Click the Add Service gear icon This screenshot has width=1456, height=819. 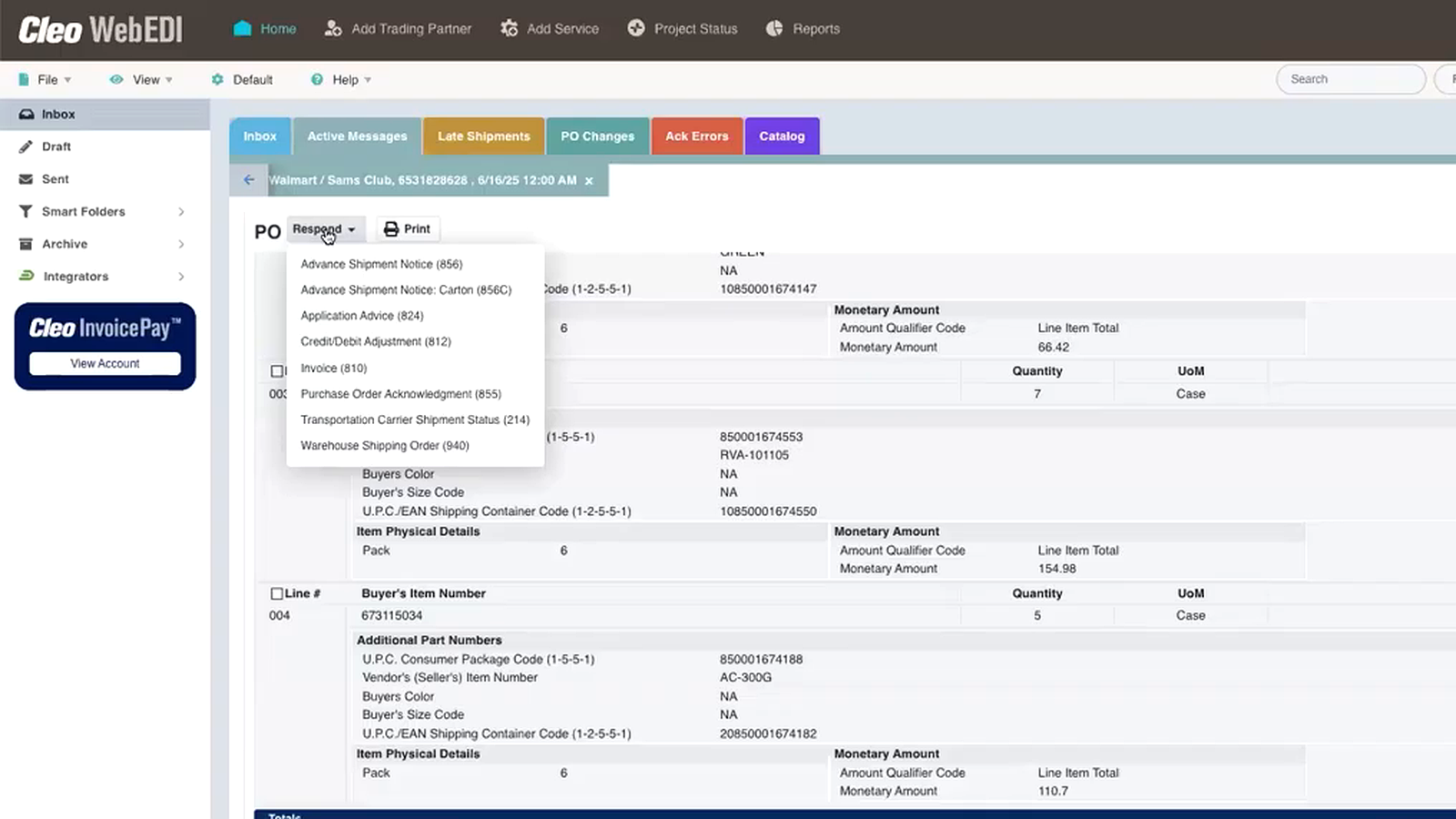click(509, 28)
